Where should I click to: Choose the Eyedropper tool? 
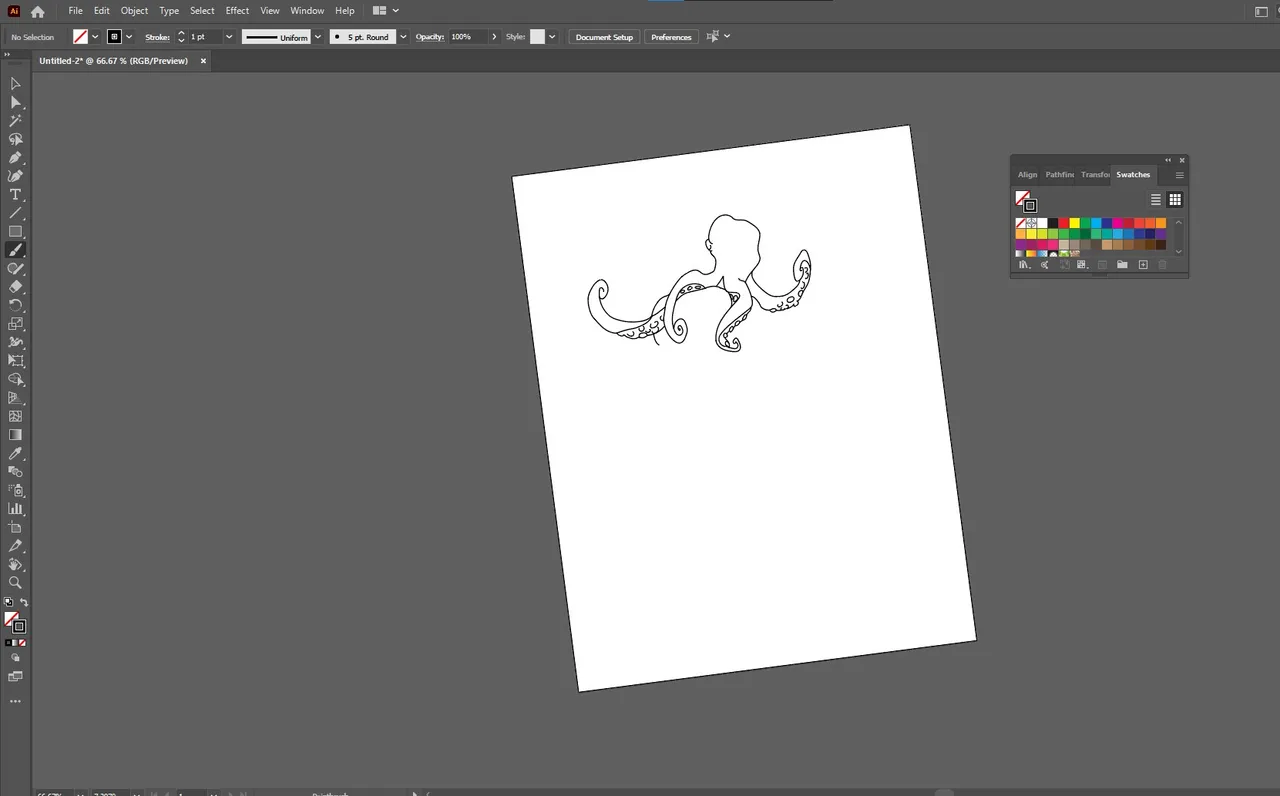click(15, 454)
